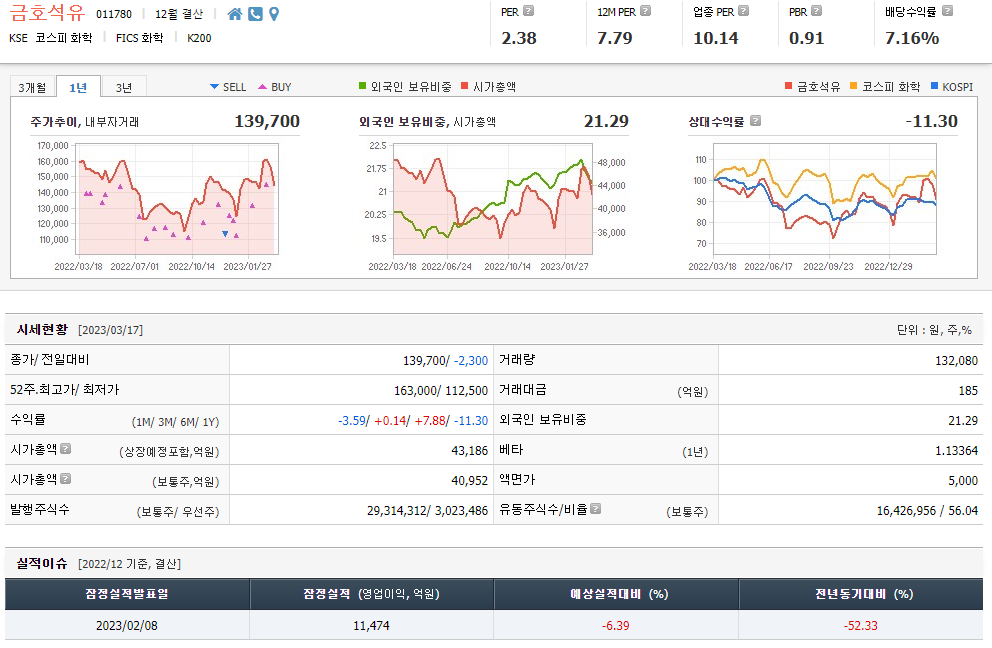Open help icon next to PER
Screen dimensions: 992x648
[529, 11]
